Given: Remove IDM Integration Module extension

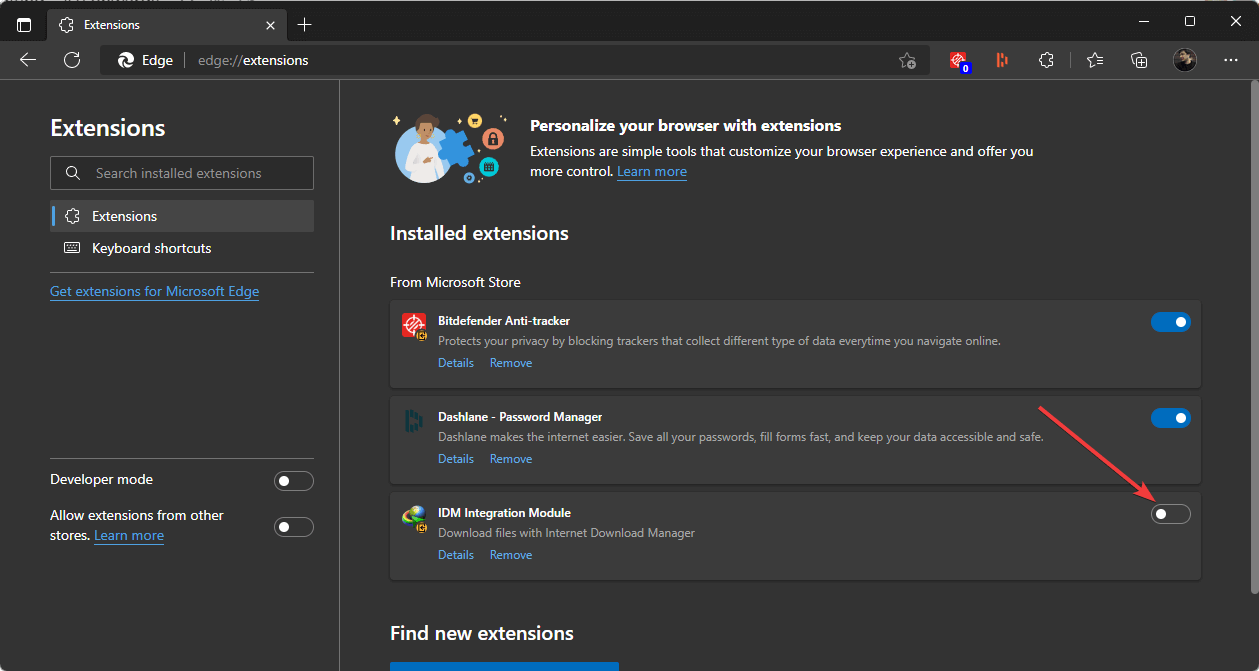Looking at the screenshot, I should coord(511,555).
